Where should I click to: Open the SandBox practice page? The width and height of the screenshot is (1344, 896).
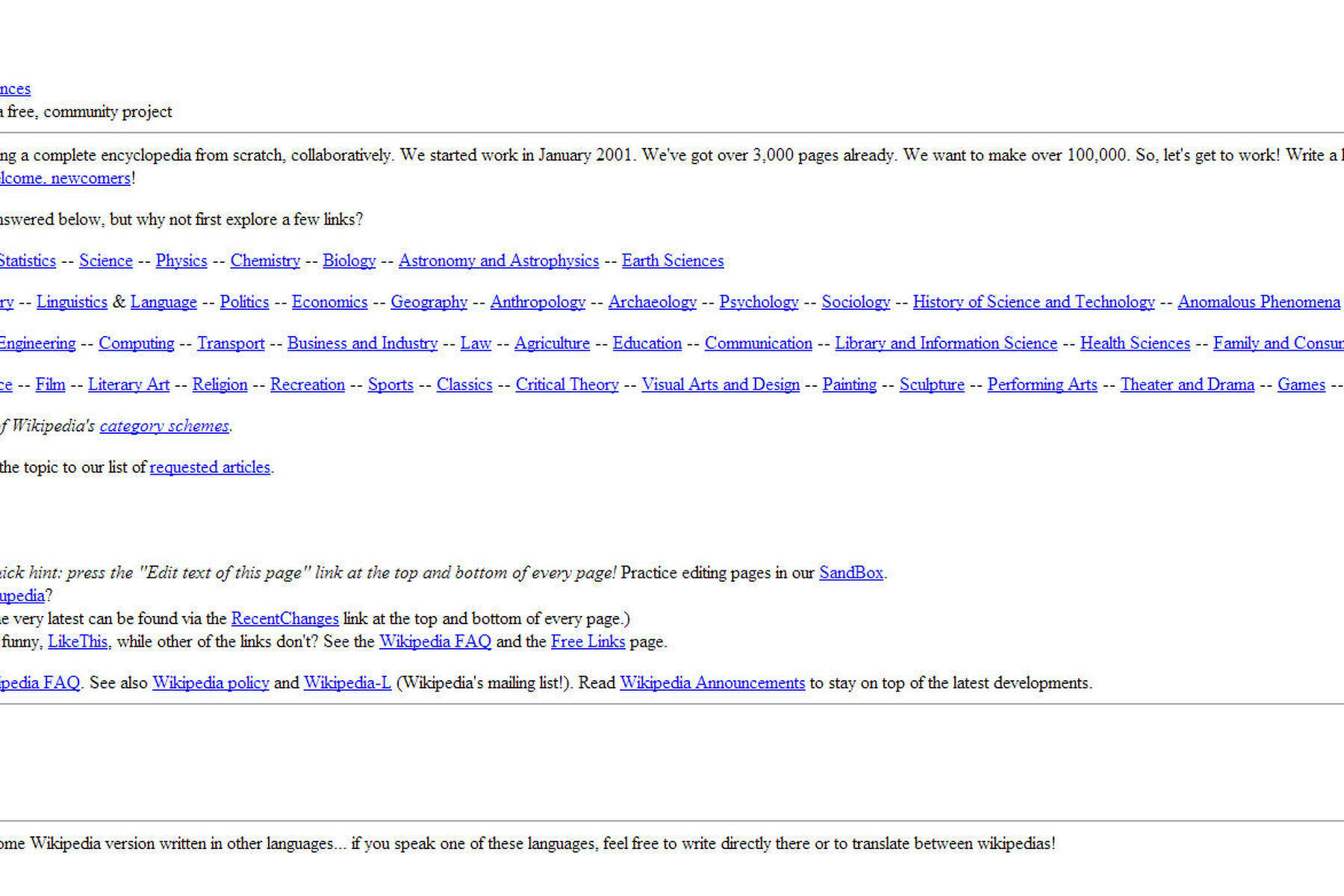(851, 573)
